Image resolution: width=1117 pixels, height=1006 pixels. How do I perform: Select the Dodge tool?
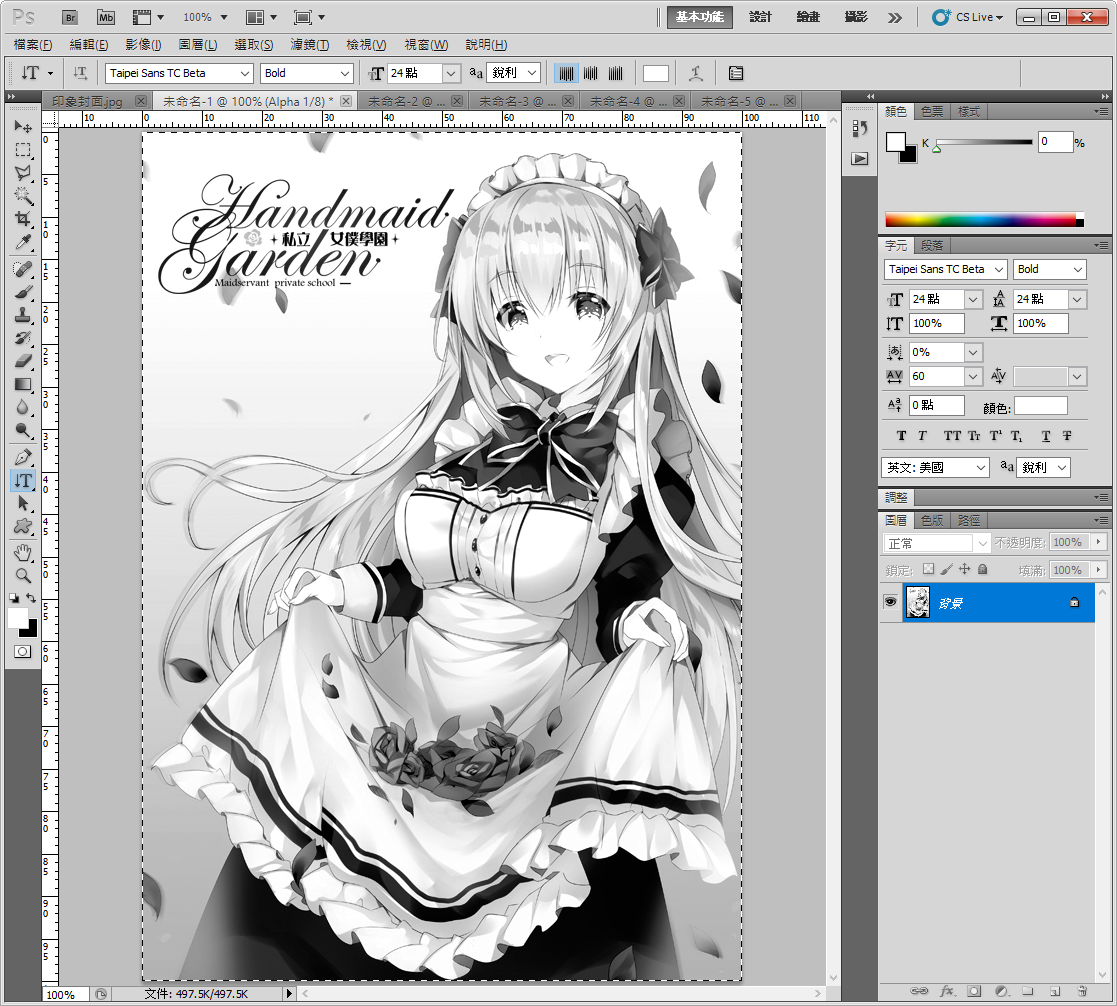pos(23,430)
